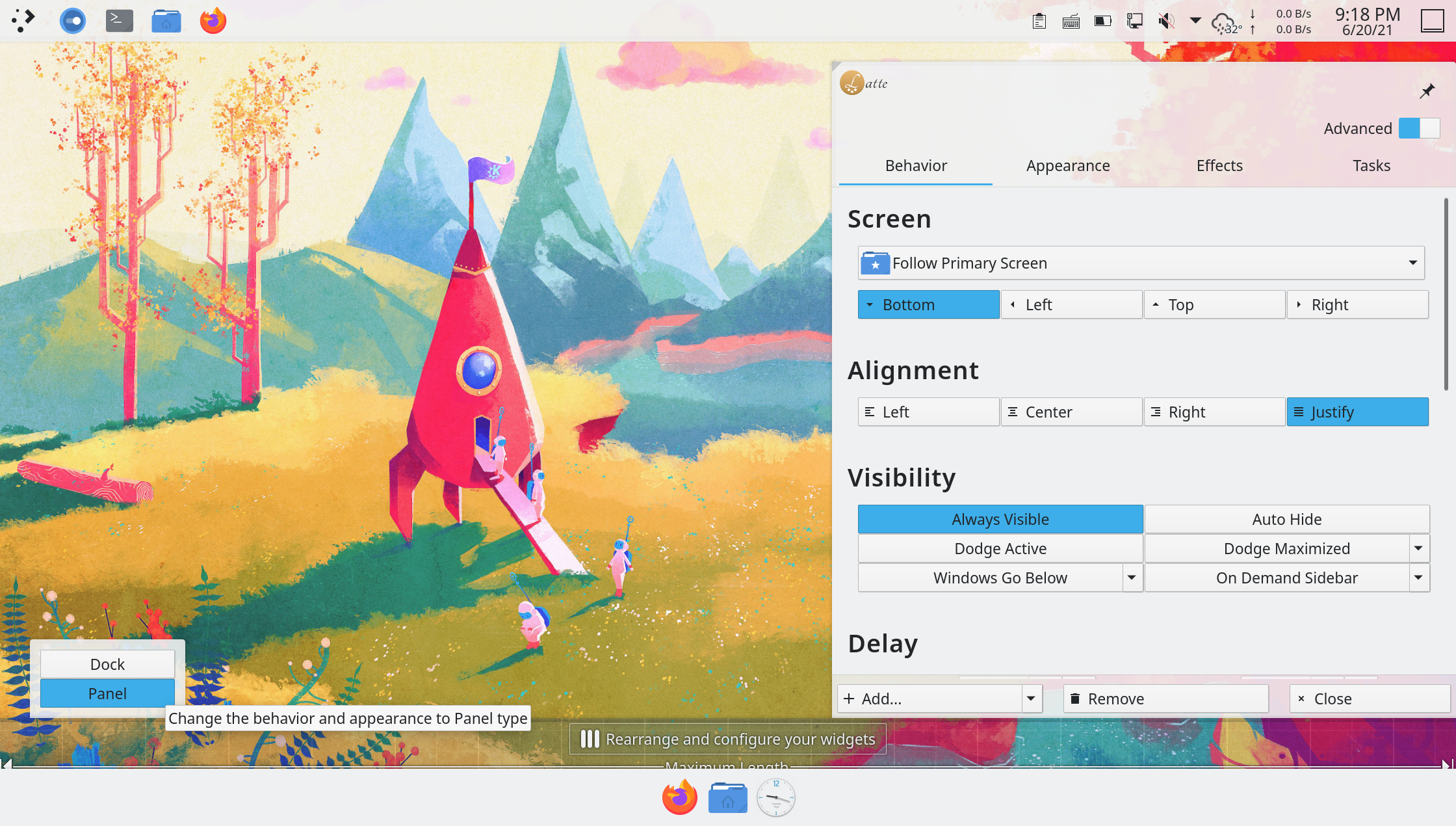The image size is (1456, 826).
Task: Switch to the Appearance tab
Action: click(x=1068, y=166)
